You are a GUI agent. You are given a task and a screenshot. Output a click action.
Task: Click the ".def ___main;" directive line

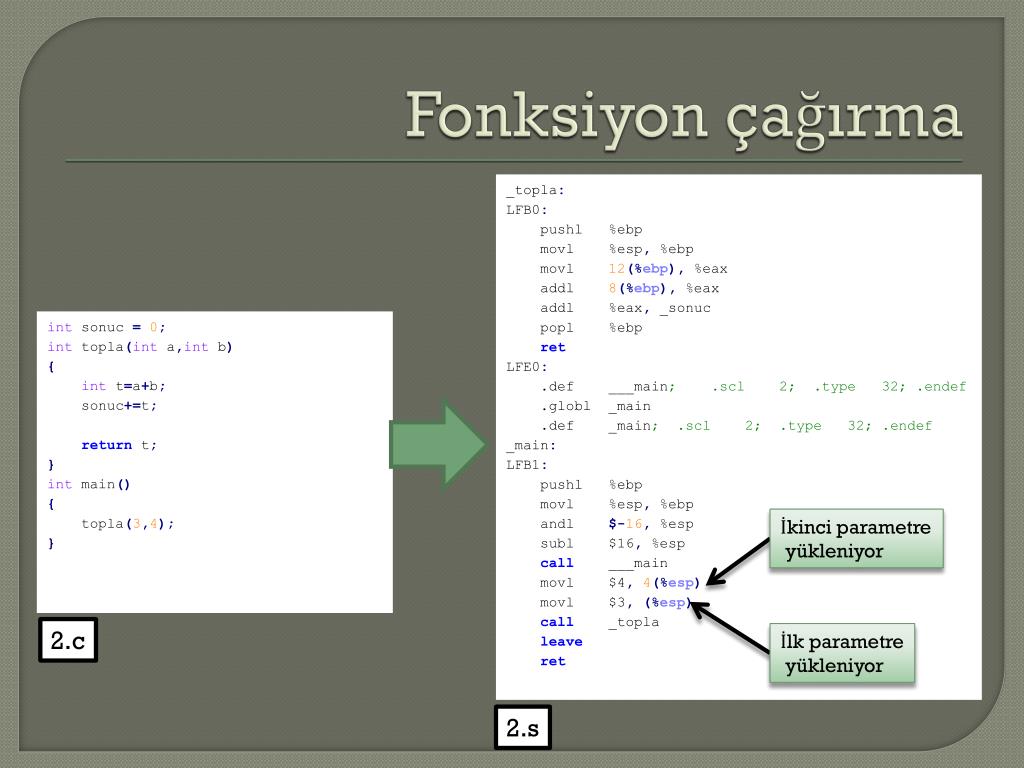point(753,386)
